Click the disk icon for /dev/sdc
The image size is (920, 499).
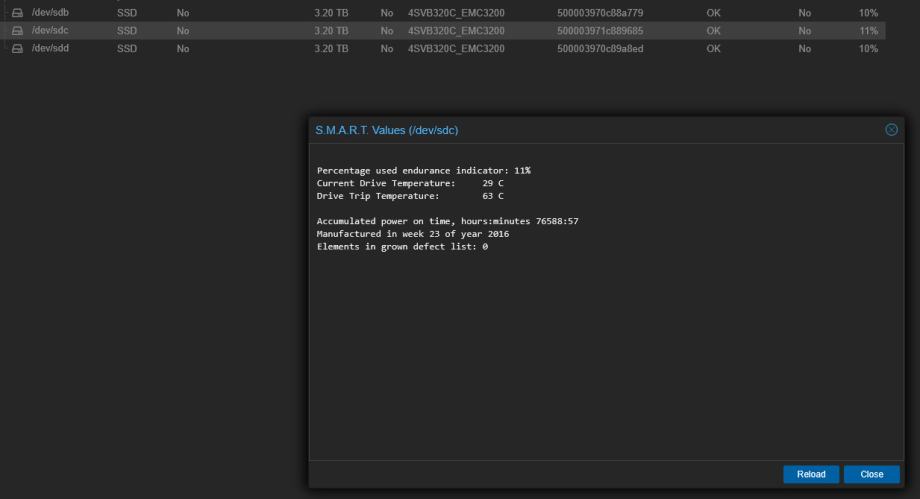pos(18,31)
